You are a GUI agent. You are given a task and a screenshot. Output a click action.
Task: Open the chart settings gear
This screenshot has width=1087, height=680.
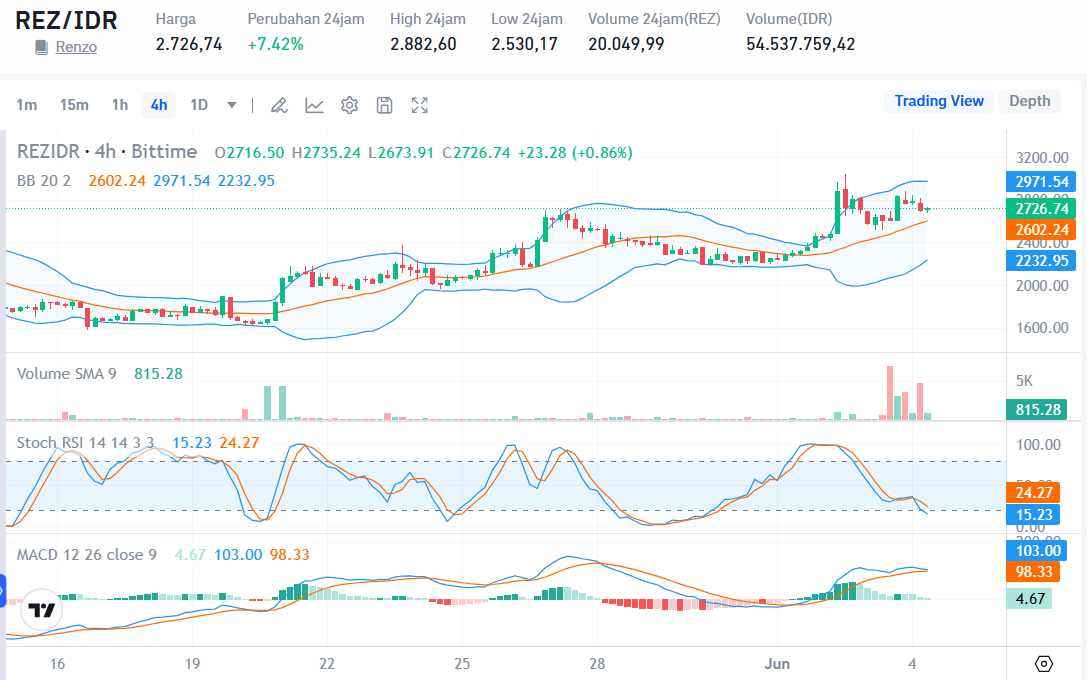pos(349,104)
